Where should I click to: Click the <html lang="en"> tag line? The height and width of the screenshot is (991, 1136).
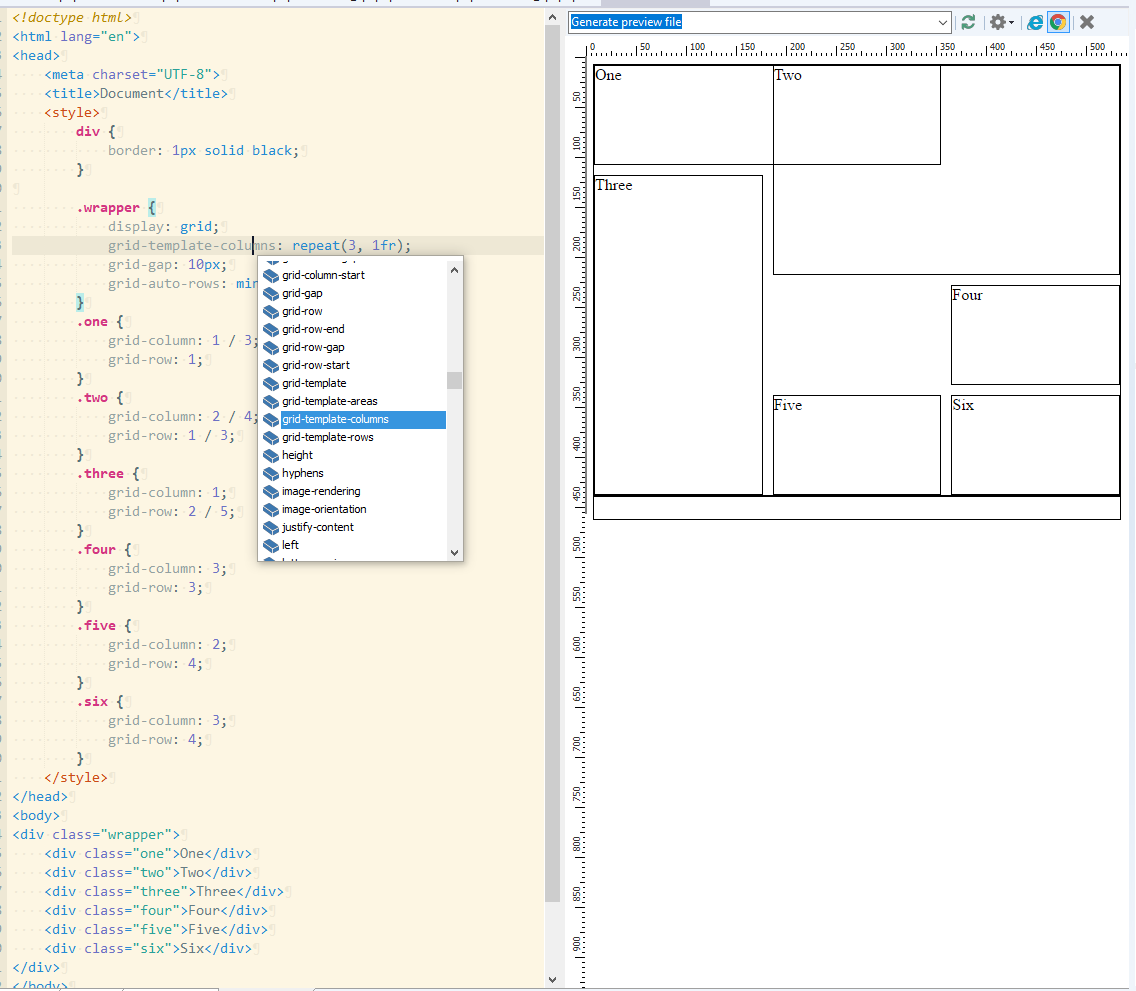(76, 36)
